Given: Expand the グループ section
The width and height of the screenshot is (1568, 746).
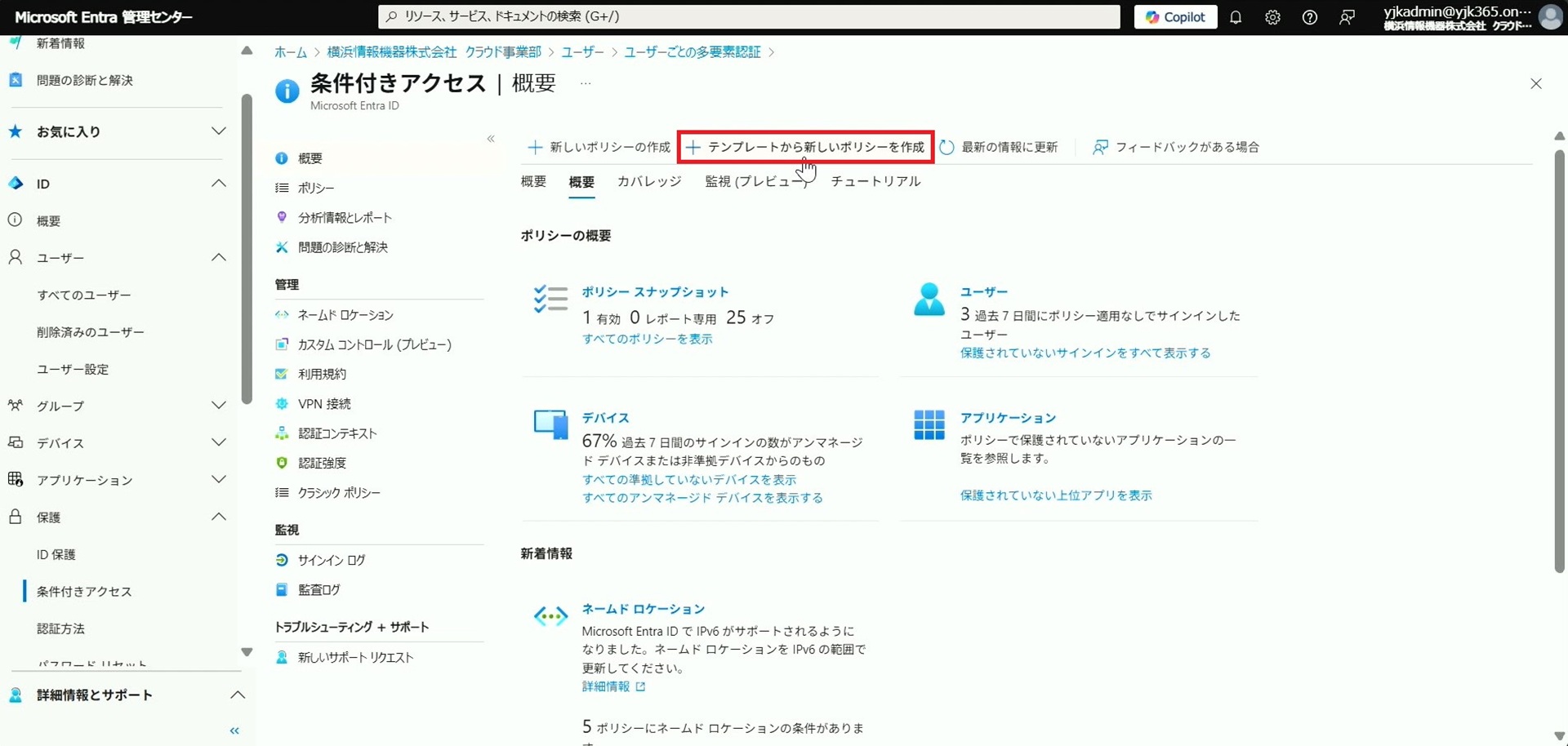Looking at the screenshot, I should [x=218, y=406].
